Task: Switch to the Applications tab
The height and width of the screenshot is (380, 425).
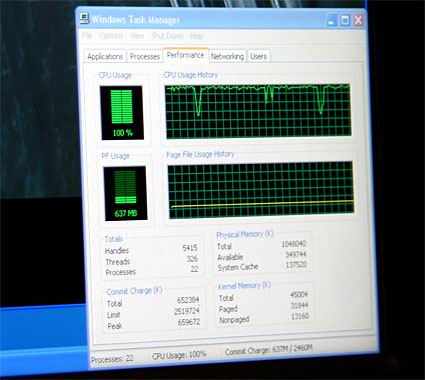Action: 105,56
